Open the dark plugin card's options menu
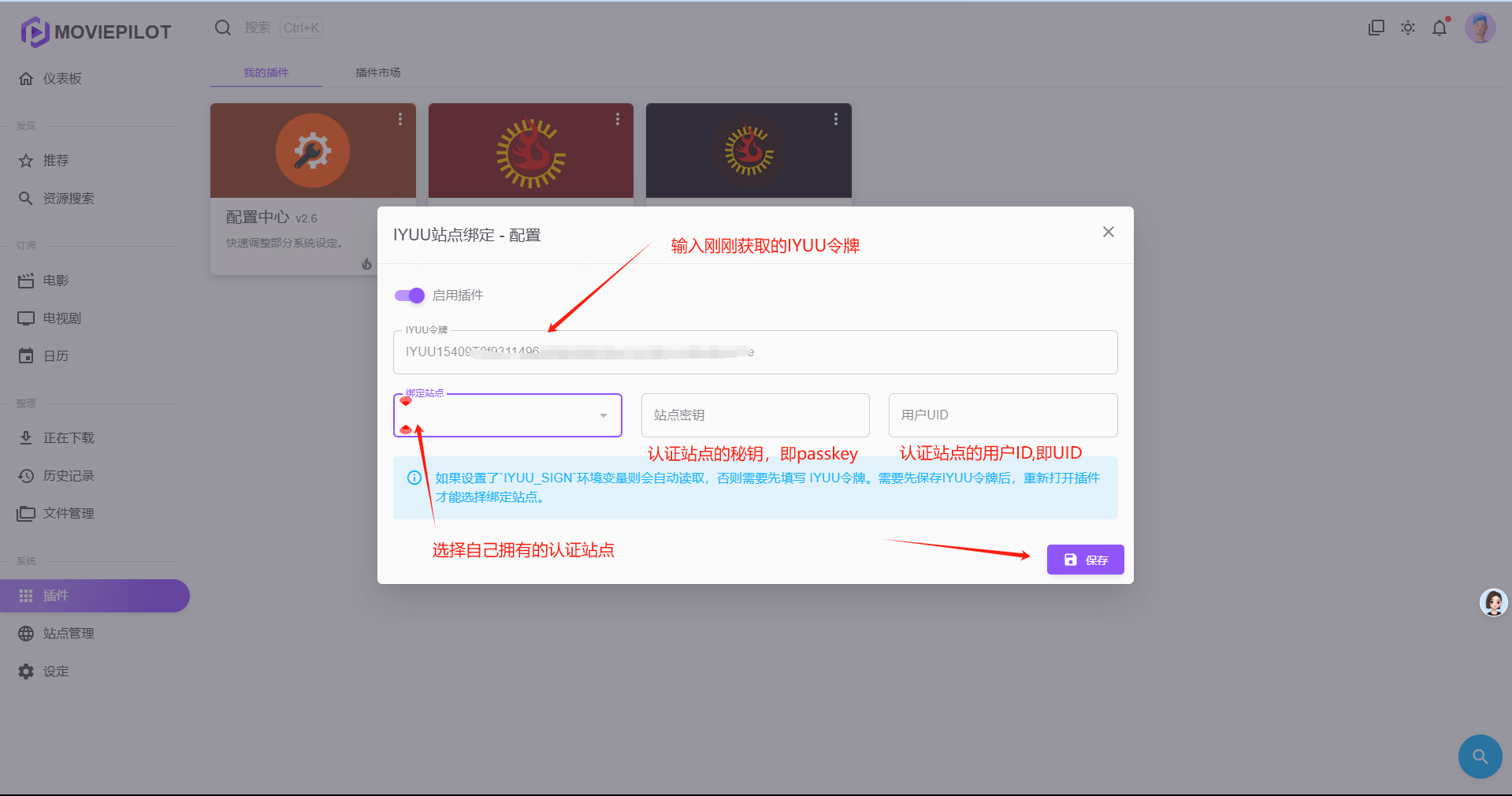Image resolution: width=1512 pixels, height=796 pixels. pyautogui.click(x=836, y=119)
